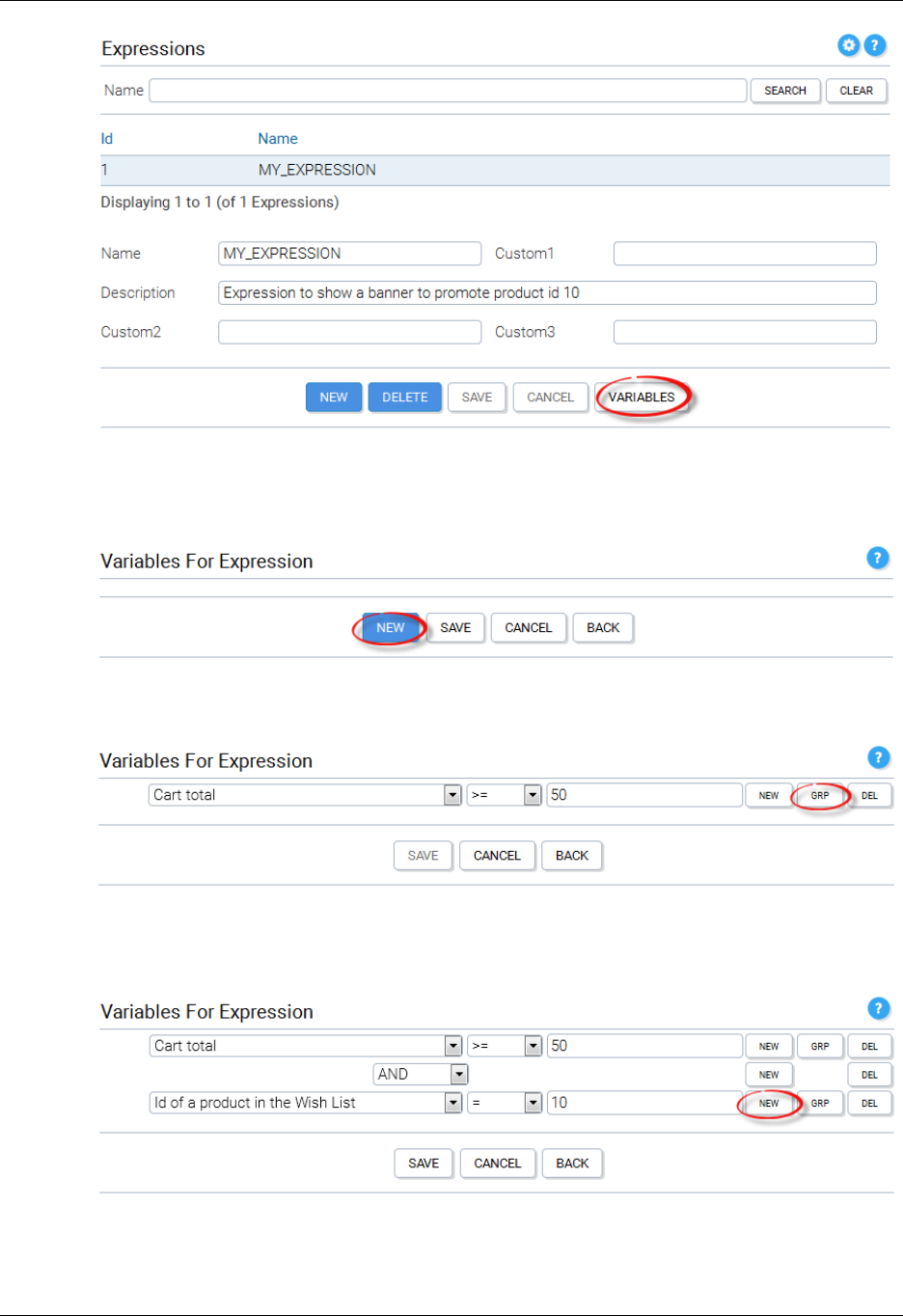Image resolution: width=903 pixels, height=1316 pixels.
Task: Click NEW in the AND operator row
Action: click(769, 1075)
